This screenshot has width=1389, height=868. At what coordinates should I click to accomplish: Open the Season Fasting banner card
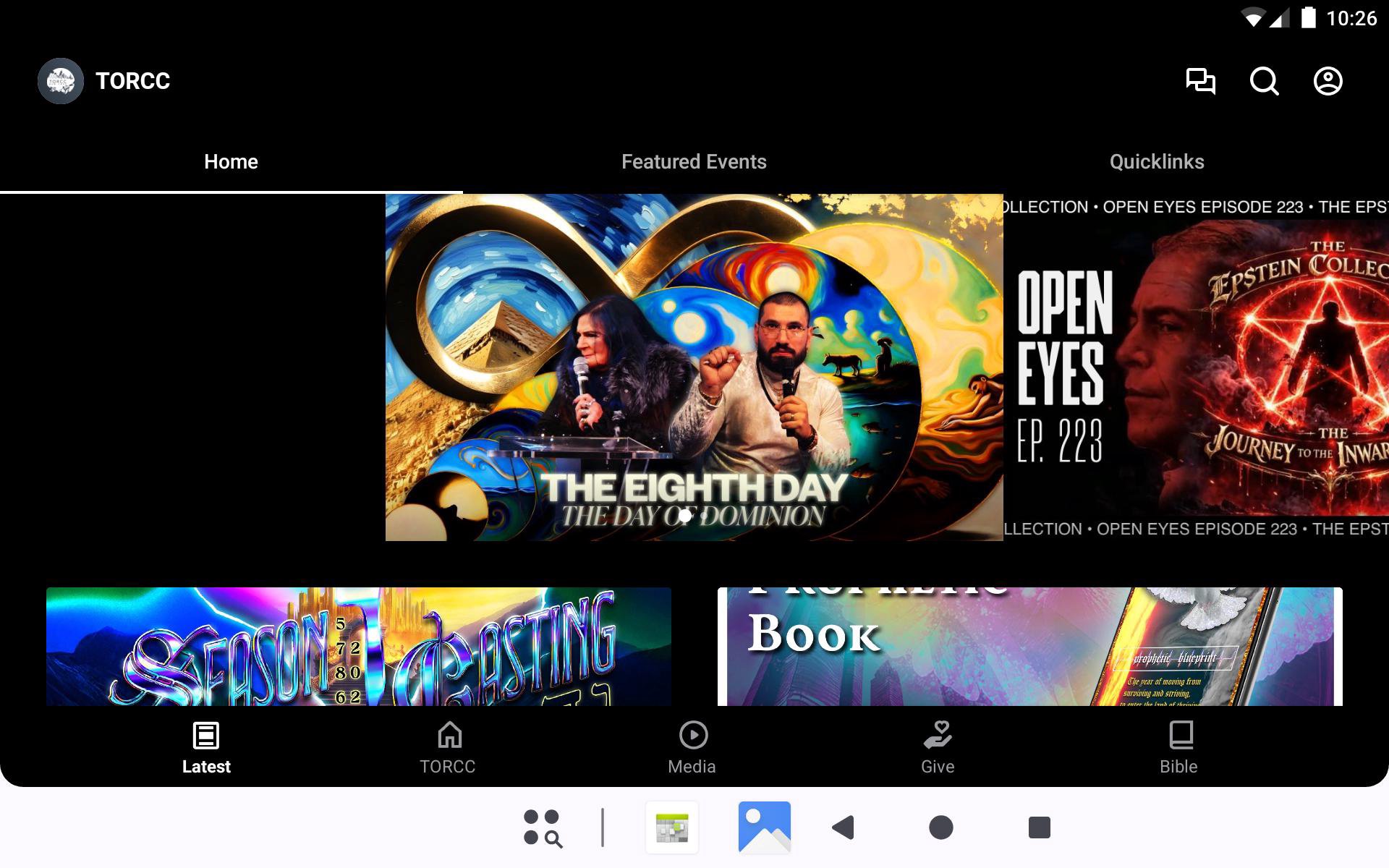[358, 647]
